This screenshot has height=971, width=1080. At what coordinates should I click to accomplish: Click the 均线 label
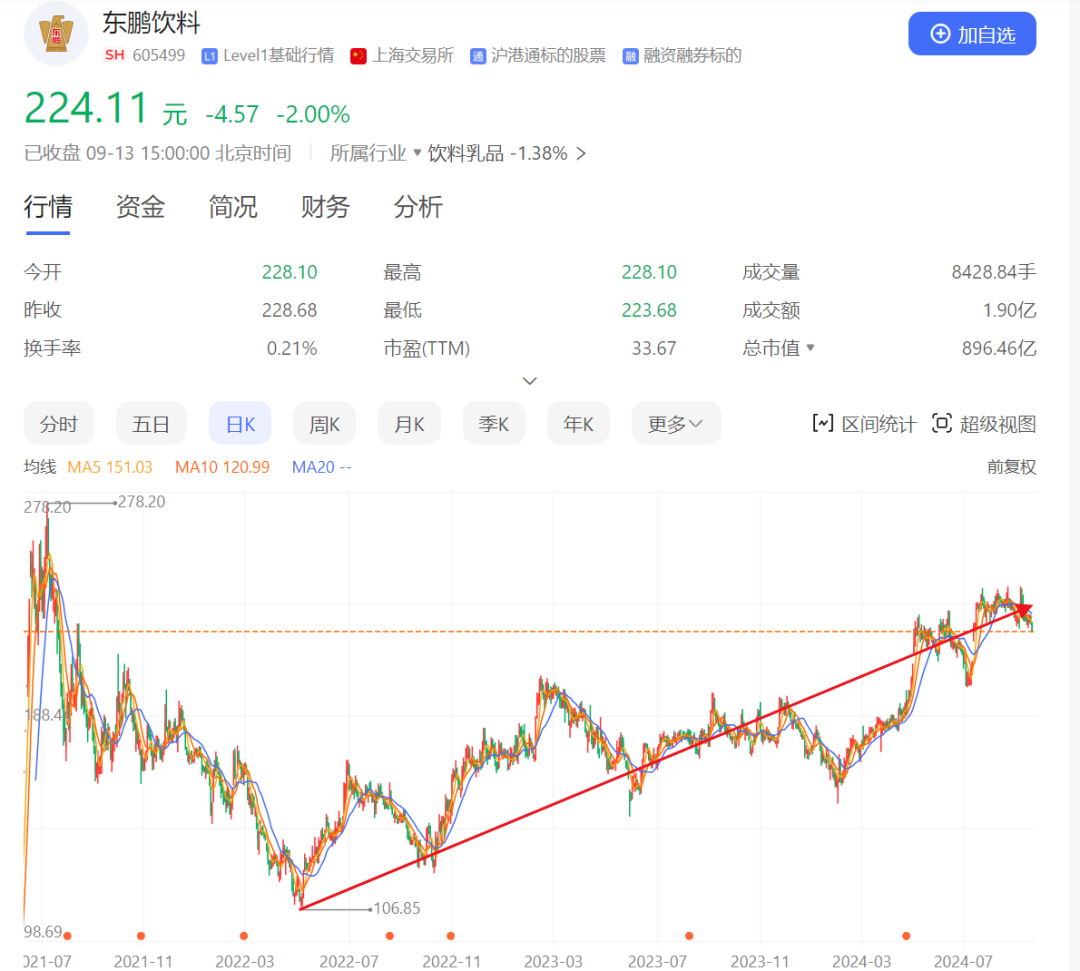click(40, 467)
